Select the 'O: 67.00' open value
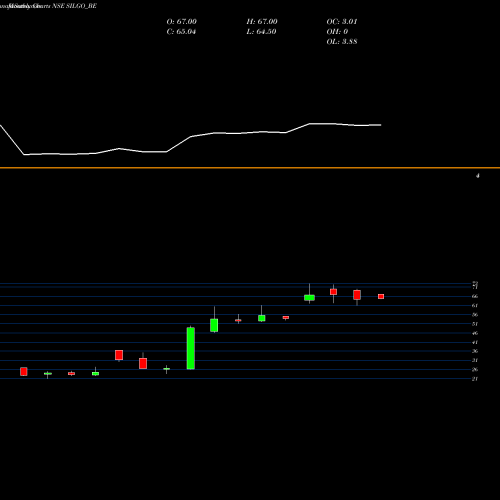 pos(181,22)
